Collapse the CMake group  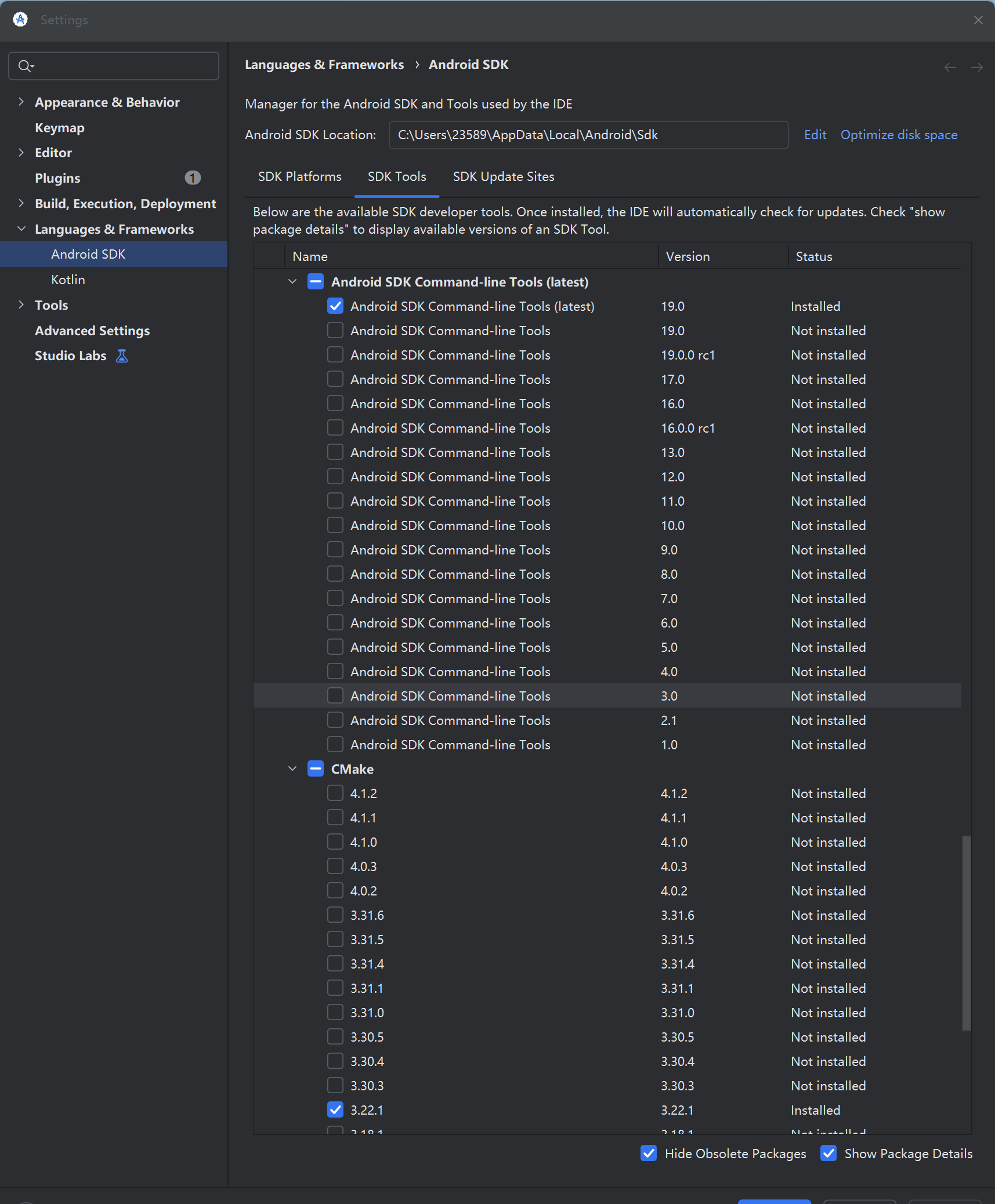tap(292, 769)
